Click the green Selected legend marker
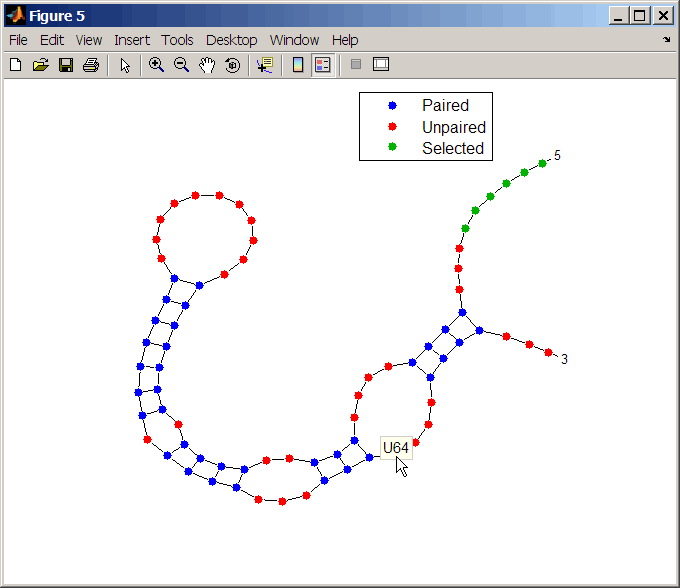 tap(392, 147)
